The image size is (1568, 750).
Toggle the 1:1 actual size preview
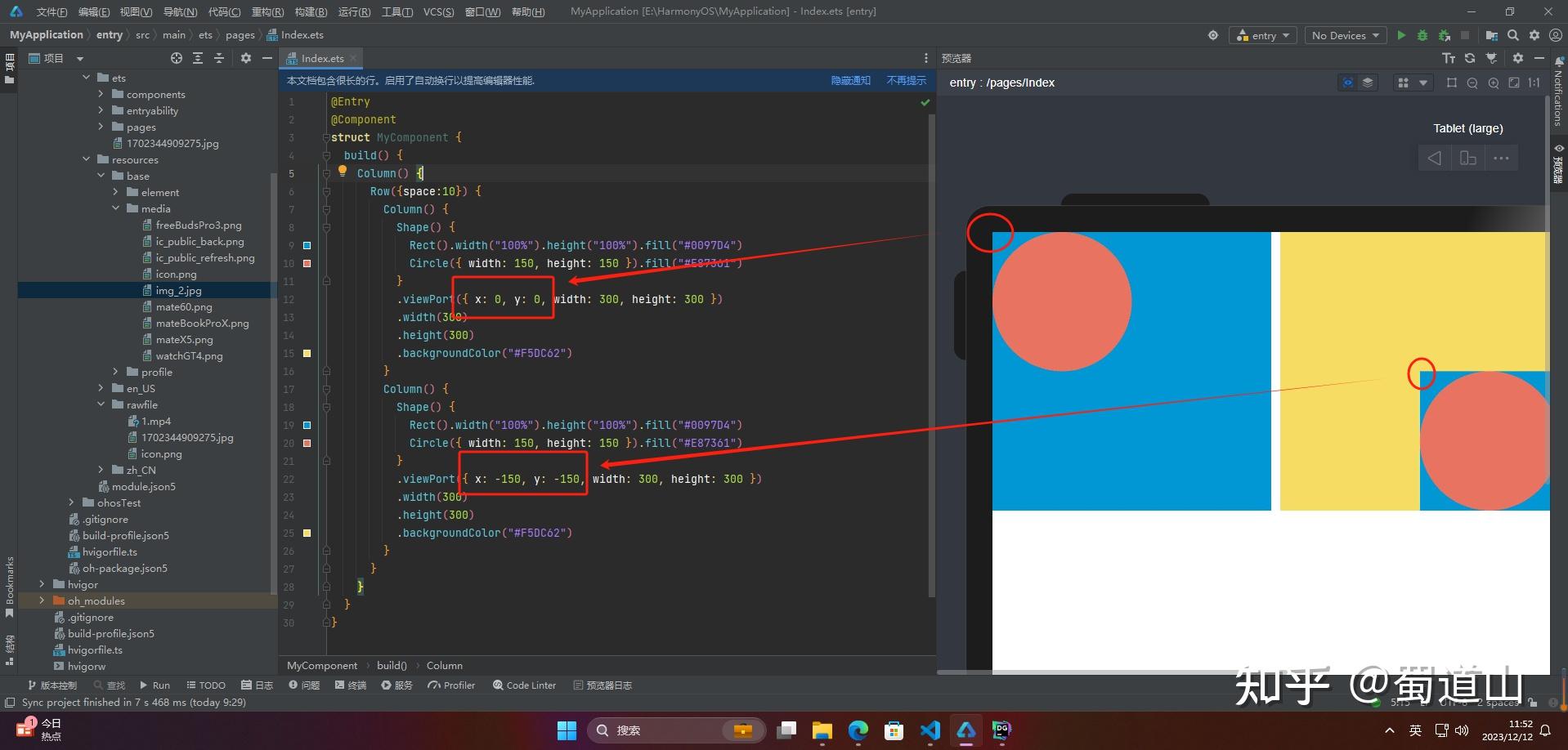1534,83
